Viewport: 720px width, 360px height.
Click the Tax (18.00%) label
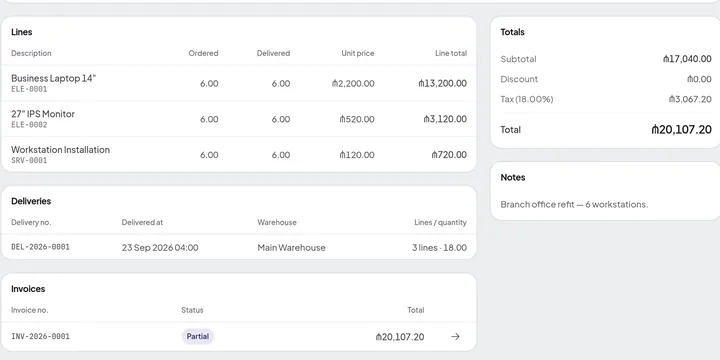pyautogui.click(x=527, y=99)
